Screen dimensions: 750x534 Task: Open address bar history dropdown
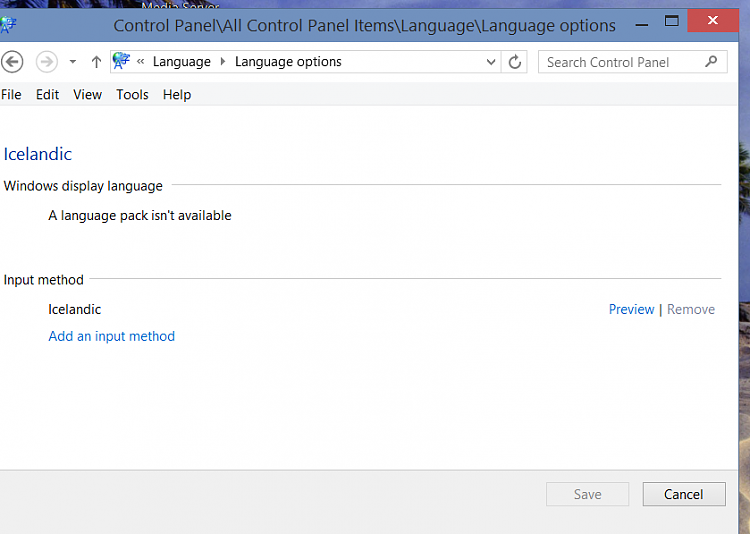[x=491, y=62]
